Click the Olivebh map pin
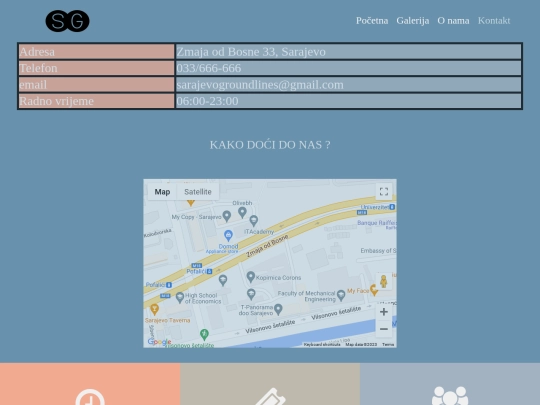Image resolution: width=540 pixels, height=405 pixels. click(242, 212)
